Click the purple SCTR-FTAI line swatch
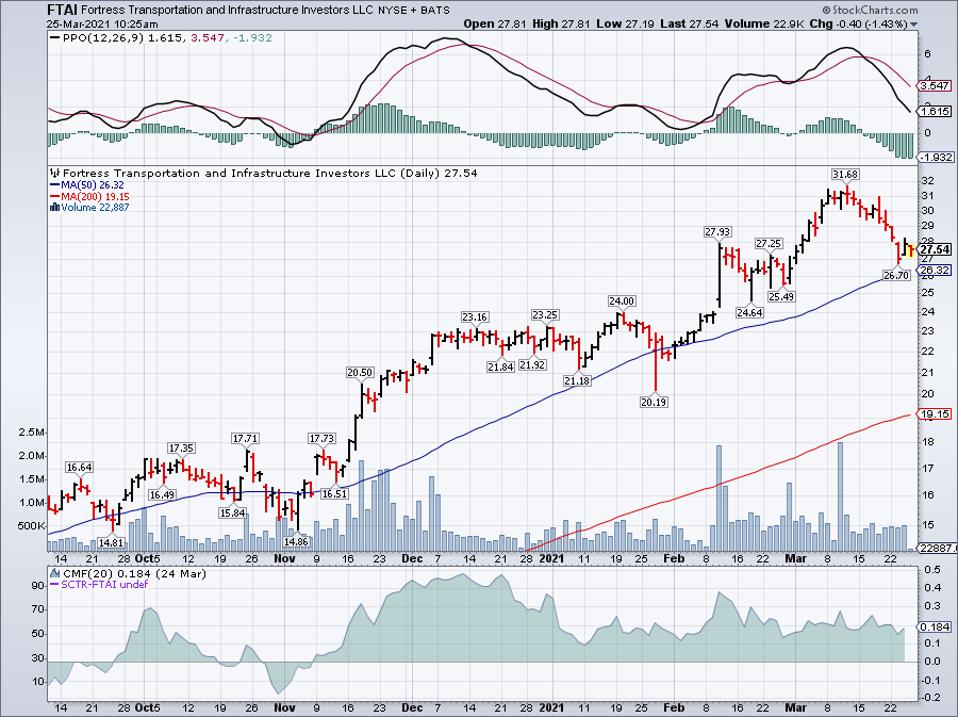 click(x=55, y=584)
